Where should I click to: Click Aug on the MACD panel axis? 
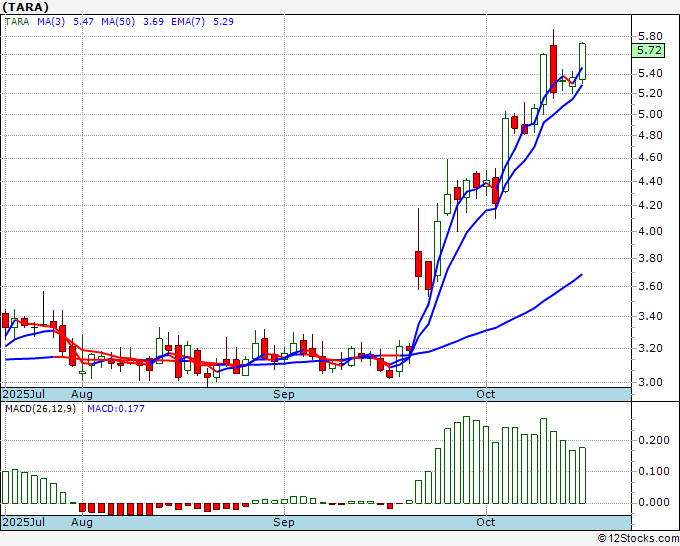tap(82, 522)
